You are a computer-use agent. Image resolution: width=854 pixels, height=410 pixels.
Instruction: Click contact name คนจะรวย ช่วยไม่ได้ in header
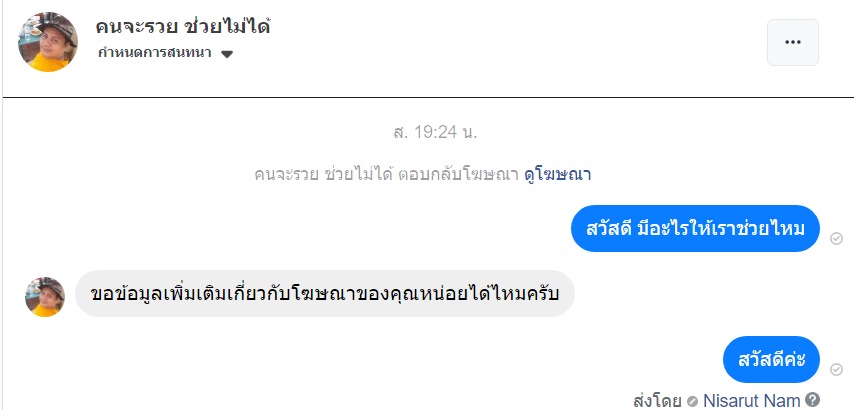tap(183, 26)
